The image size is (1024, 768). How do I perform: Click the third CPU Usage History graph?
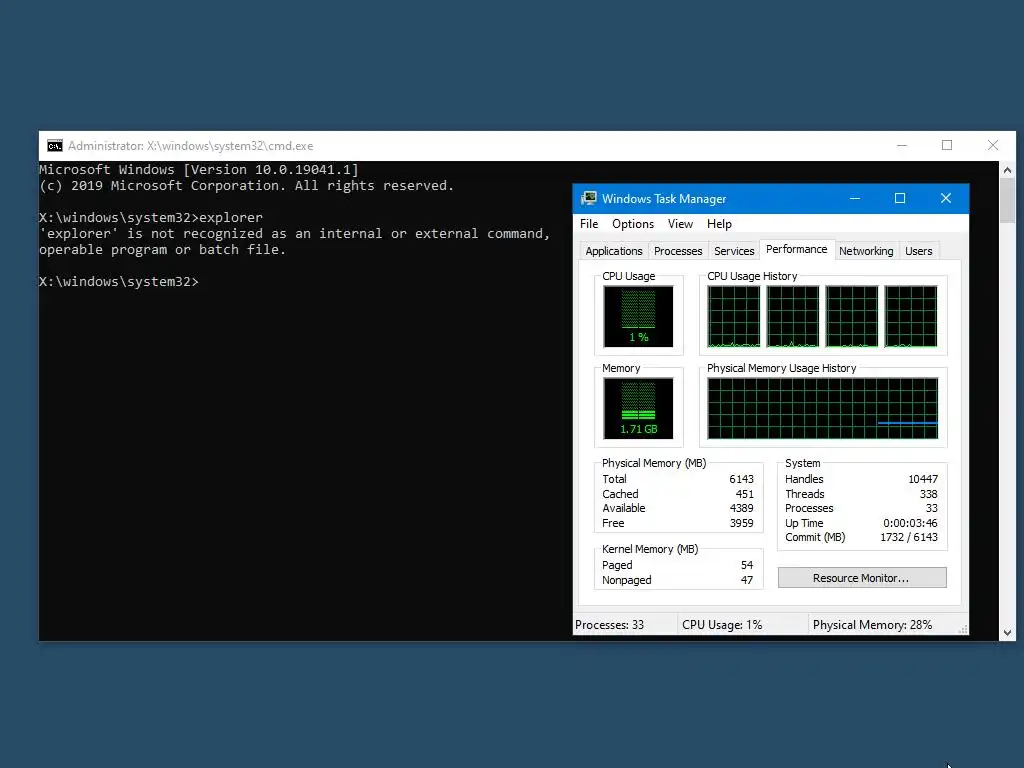click(852, 317)
